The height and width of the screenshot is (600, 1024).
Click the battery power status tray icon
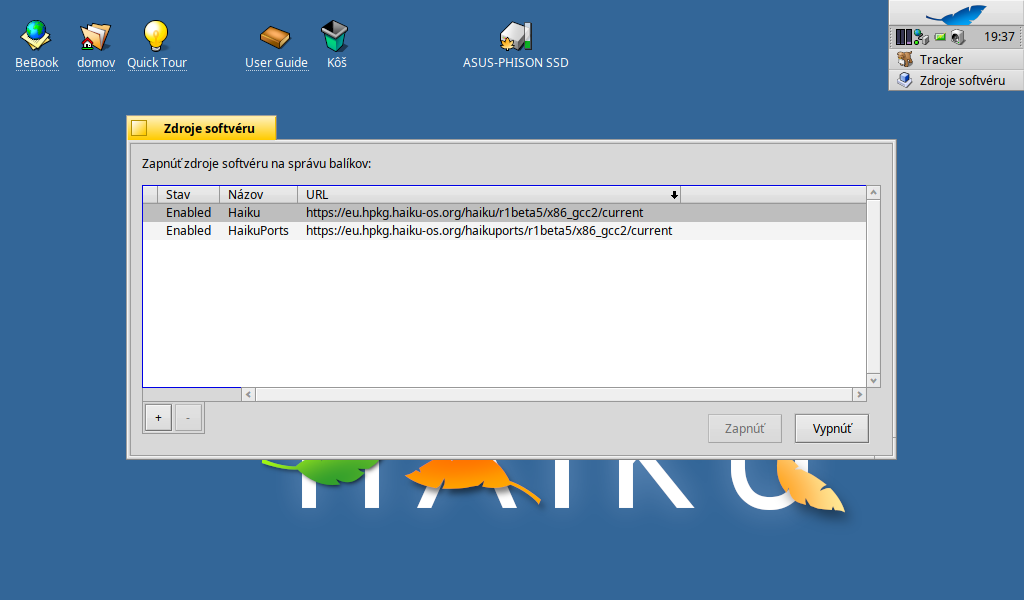[940, 37]
